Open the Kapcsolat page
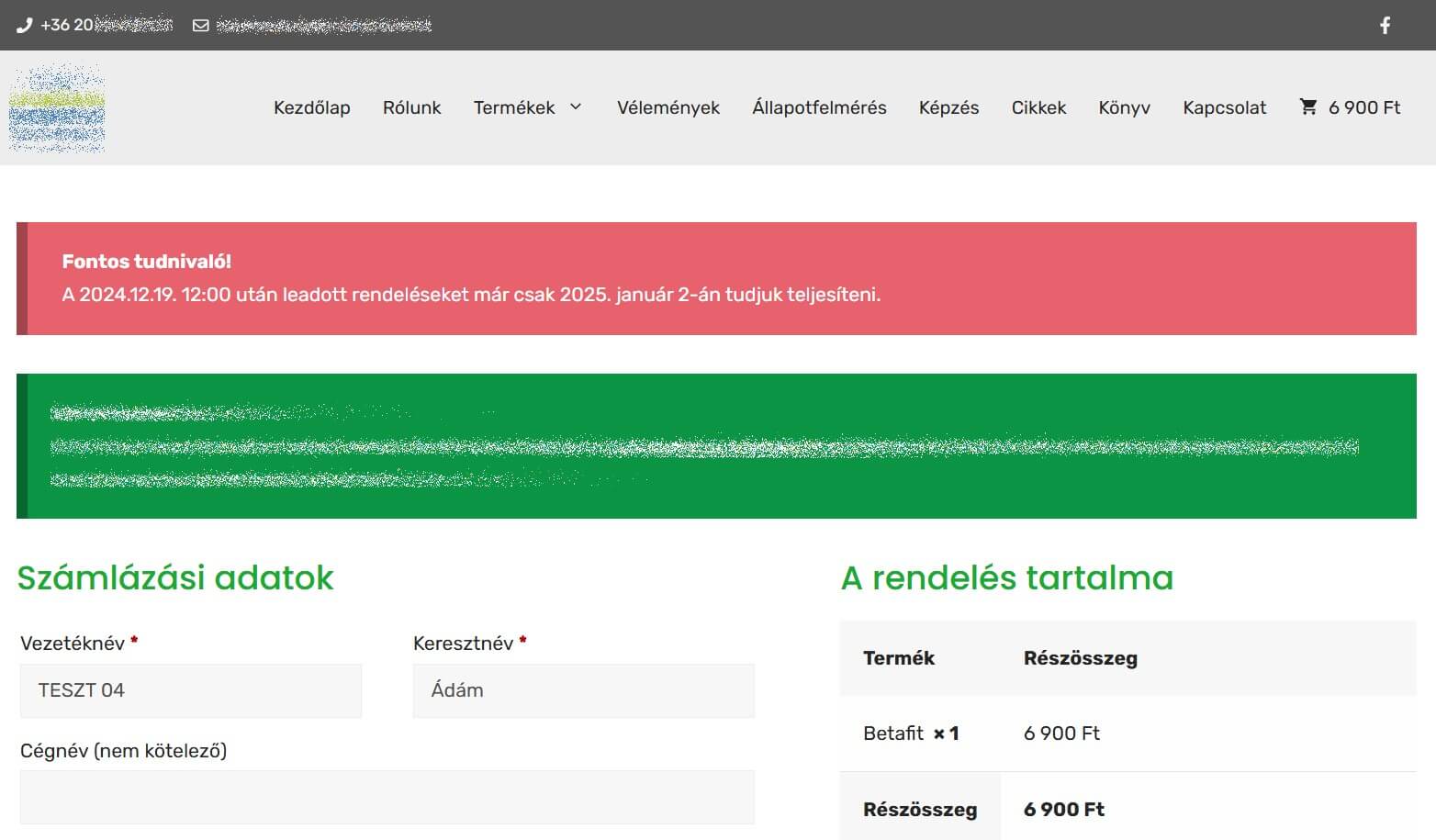The width and height of the screenshot is (1436, 840). [x=1224, y=107]
